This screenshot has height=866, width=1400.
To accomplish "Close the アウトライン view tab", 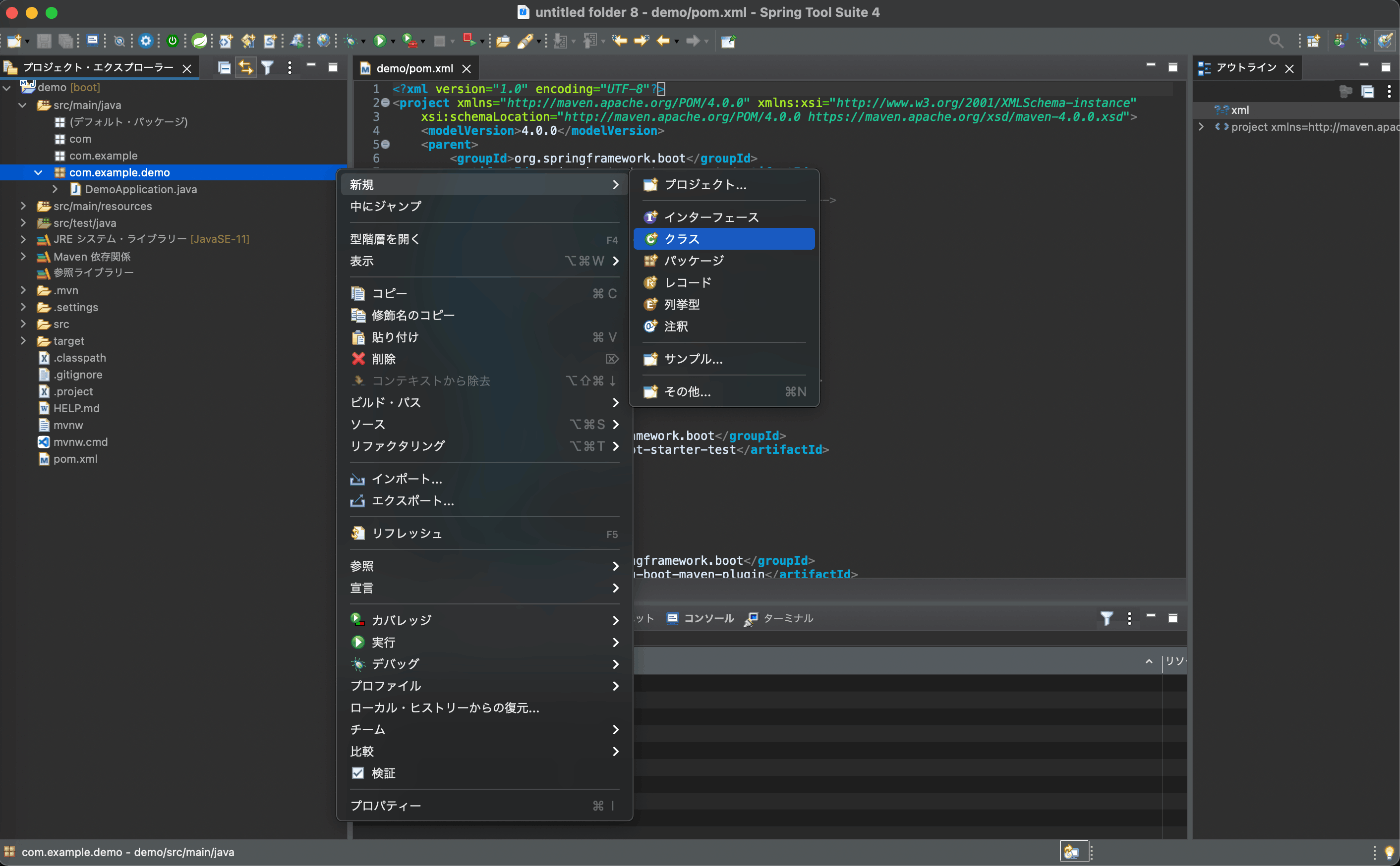I will pyautogui.click(x=1289, y=68).
